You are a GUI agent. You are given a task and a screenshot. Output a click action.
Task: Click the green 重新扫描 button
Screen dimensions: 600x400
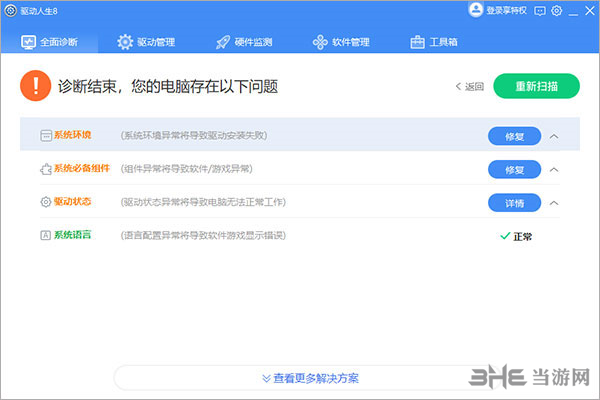536,86
